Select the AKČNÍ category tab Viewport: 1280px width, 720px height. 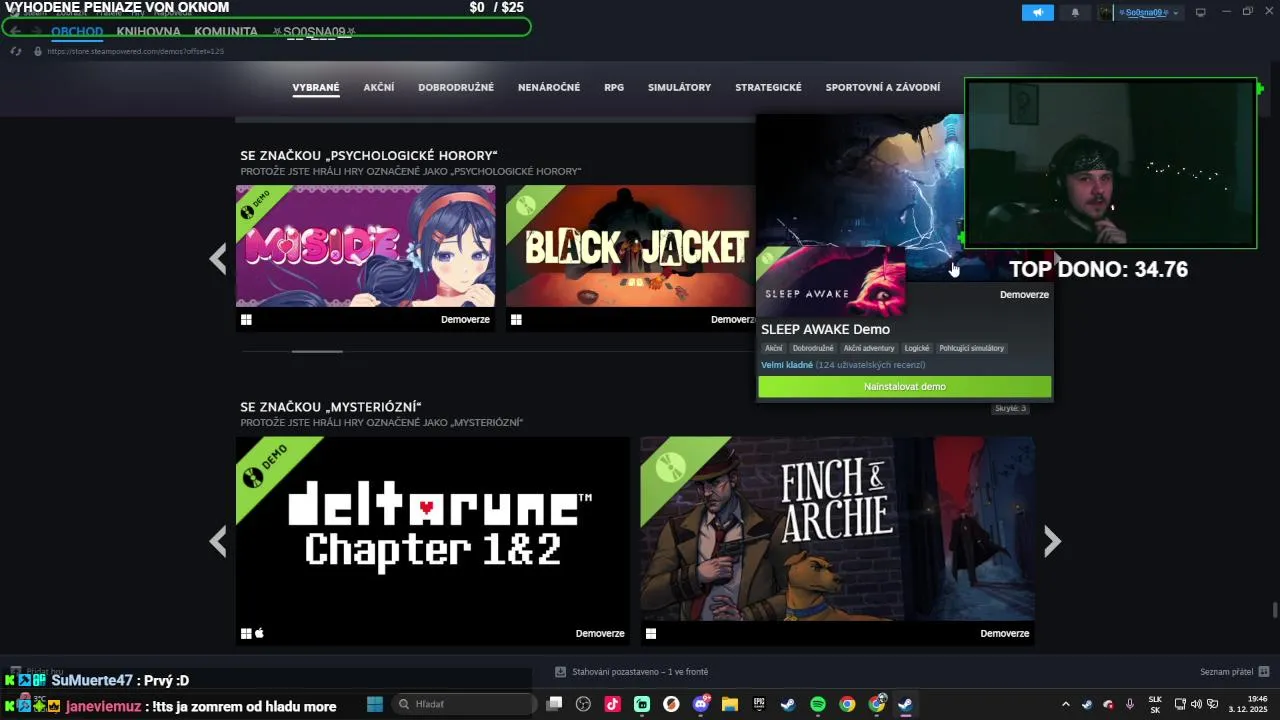(x=379, y=88)
